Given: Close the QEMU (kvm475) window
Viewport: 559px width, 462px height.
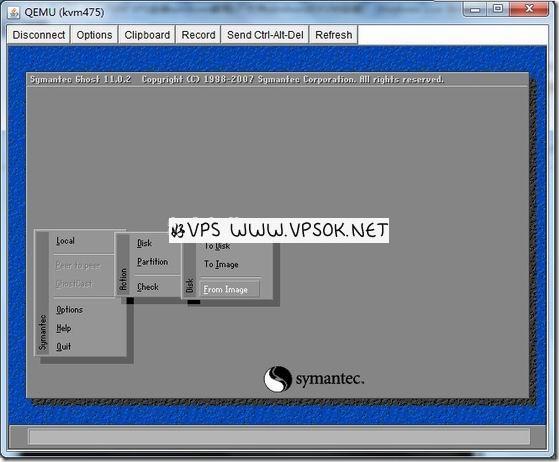Looking at the screenshot, I should tap(529, 9).
